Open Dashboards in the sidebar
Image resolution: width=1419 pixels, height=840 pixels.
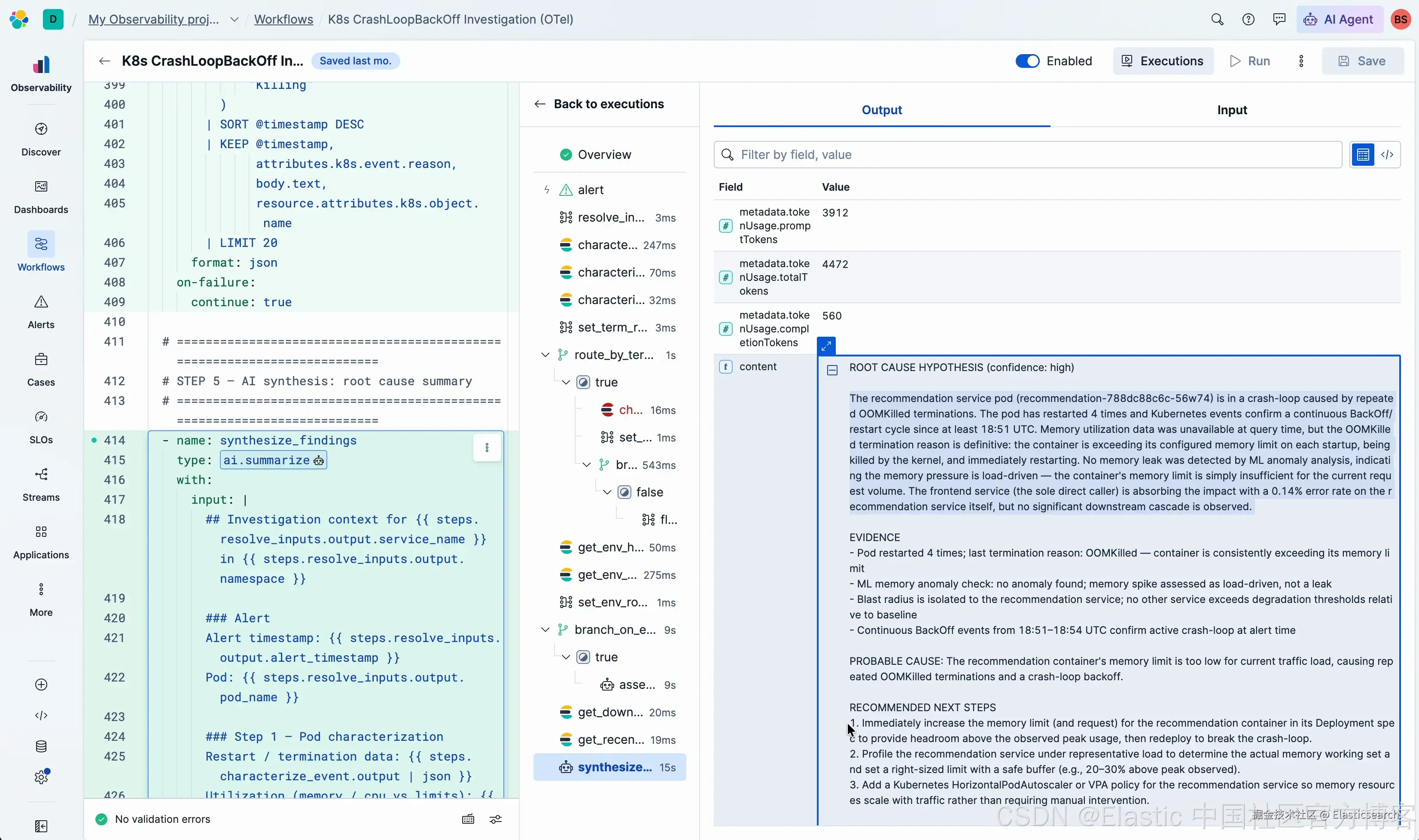pyautogui.click(x=41, y=197)
